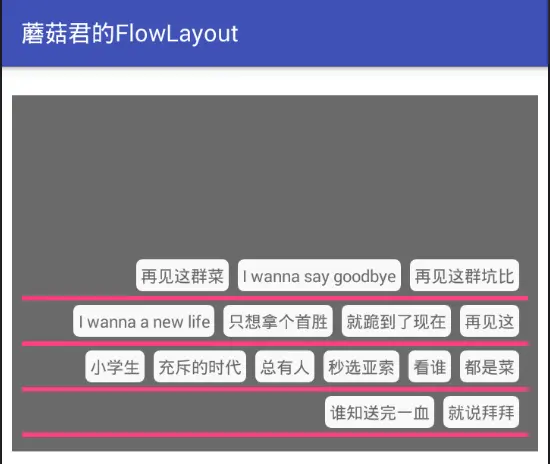Select the 谁知送完一血 tag

(380, 412)
